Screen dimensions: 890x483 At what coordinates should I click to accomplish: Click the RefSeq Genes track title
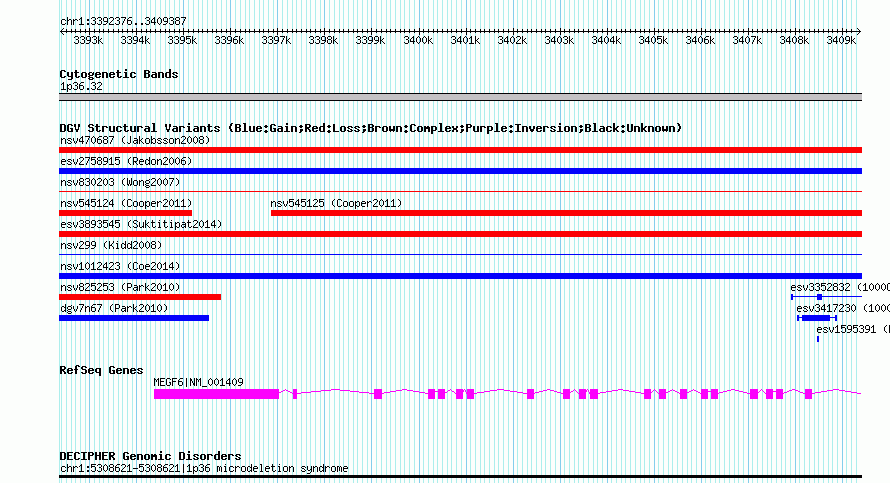coord(101,370)
